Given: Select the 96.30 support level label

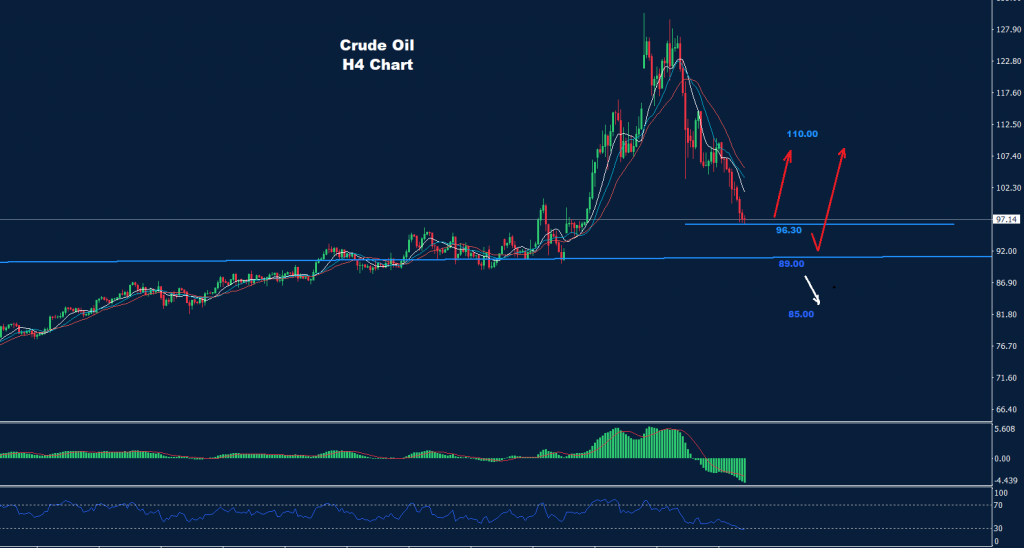Looking at the screenshot, I should coord(790,230).
